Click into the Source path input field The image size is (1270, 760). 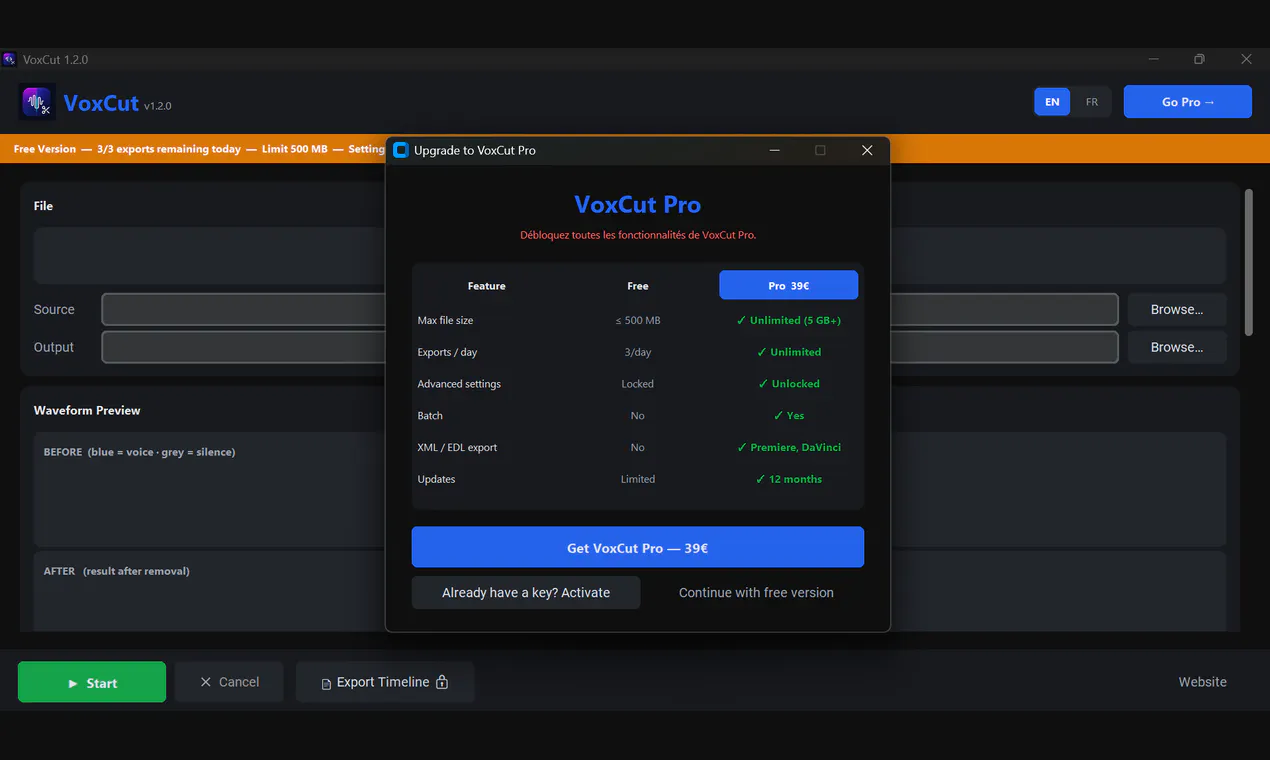[x=609, y=310]
